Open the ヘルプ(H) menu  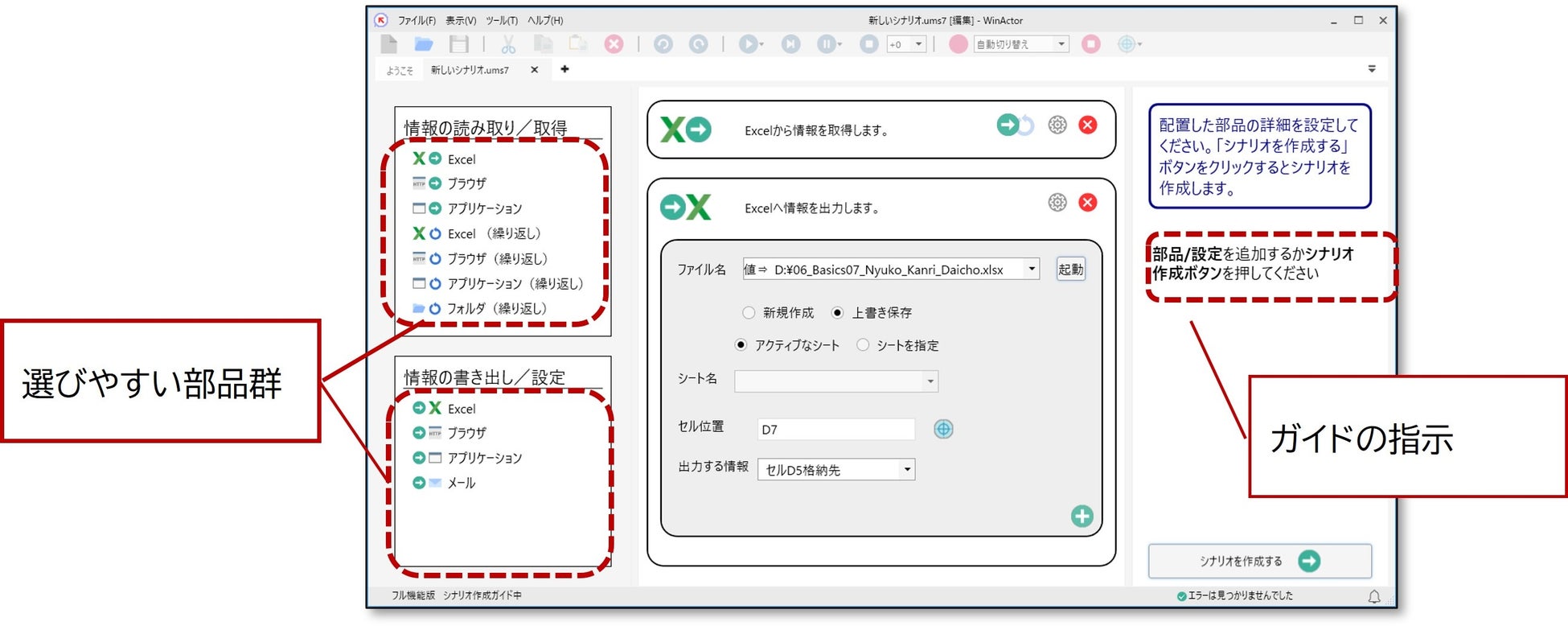[545, 21]
